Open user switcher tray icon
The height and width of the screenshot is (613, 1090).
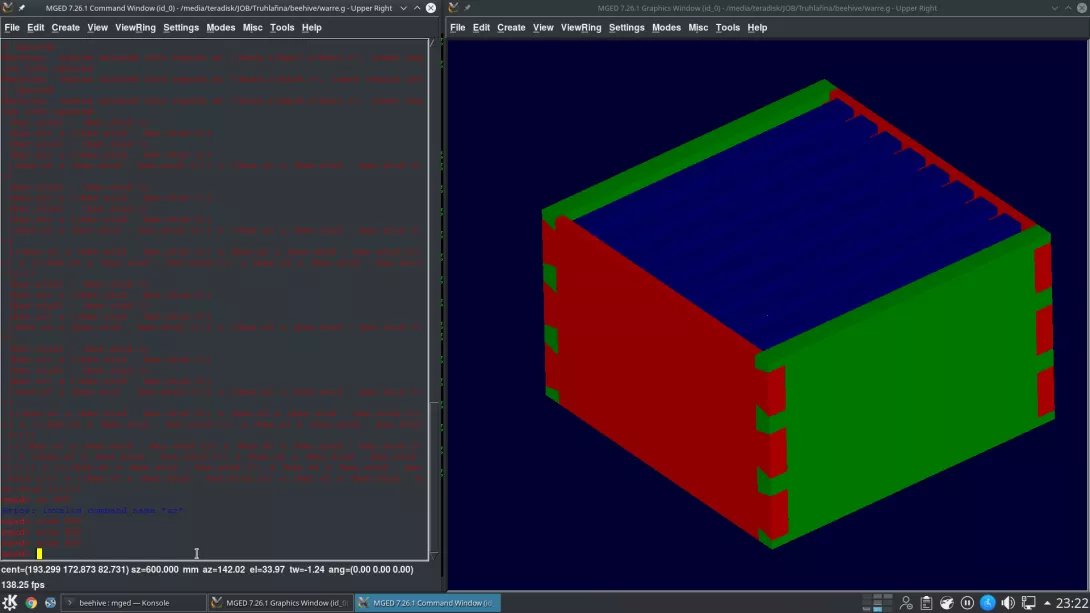point(906,603)
